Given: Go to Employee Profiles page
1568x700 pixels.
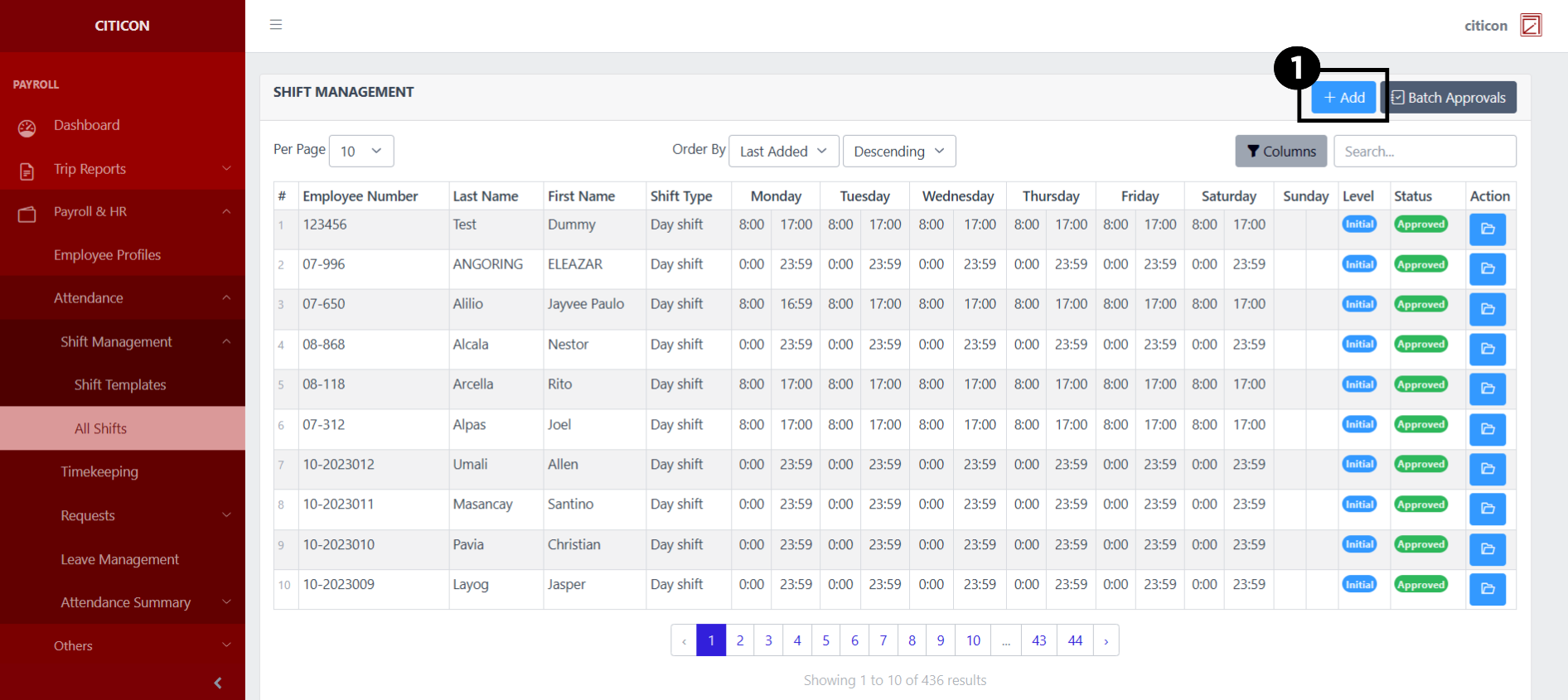Looking at the screenshot, I should [x=108, y=255].
